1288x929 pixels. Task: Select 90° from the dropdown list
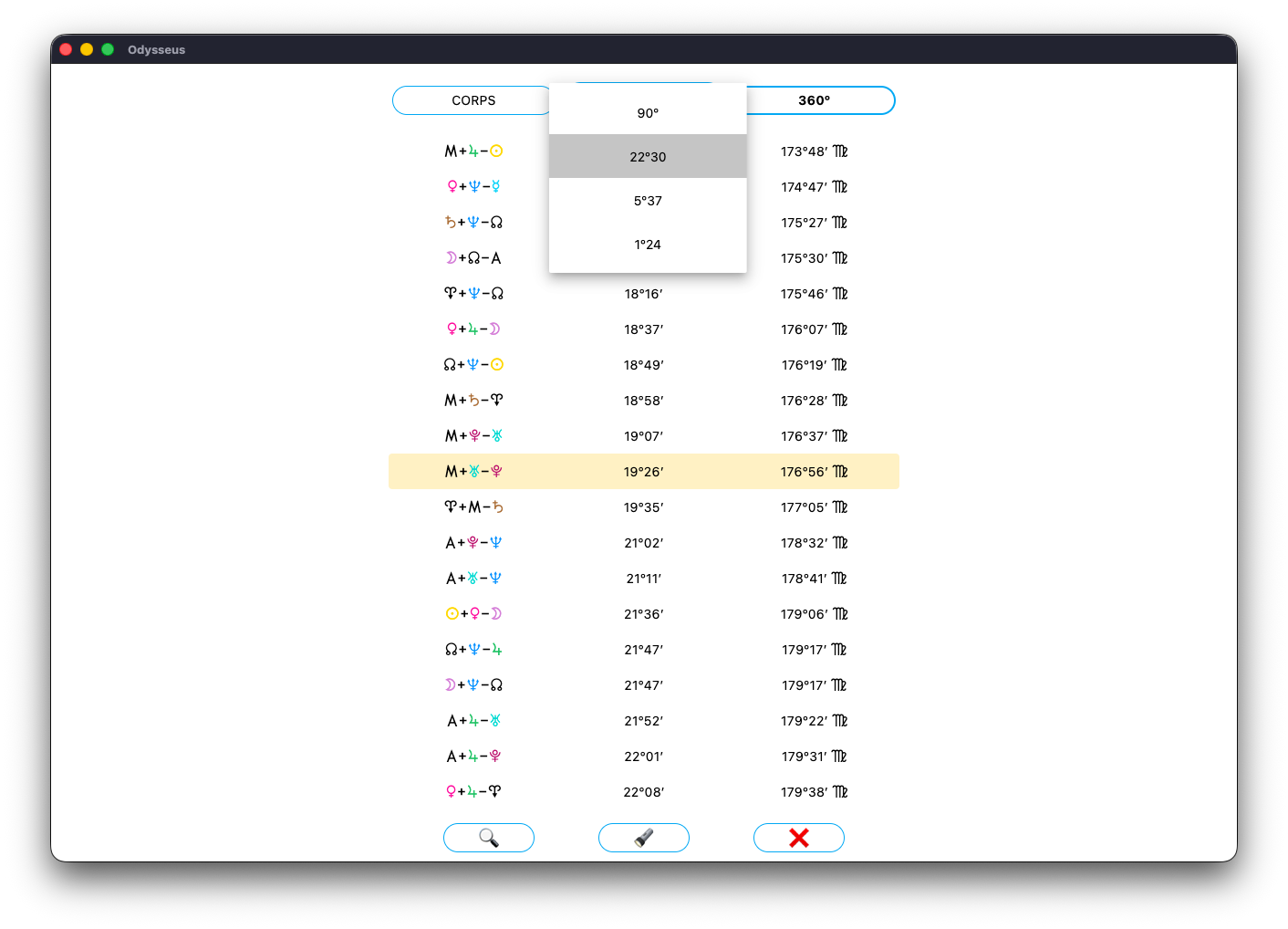coord(648,113)
